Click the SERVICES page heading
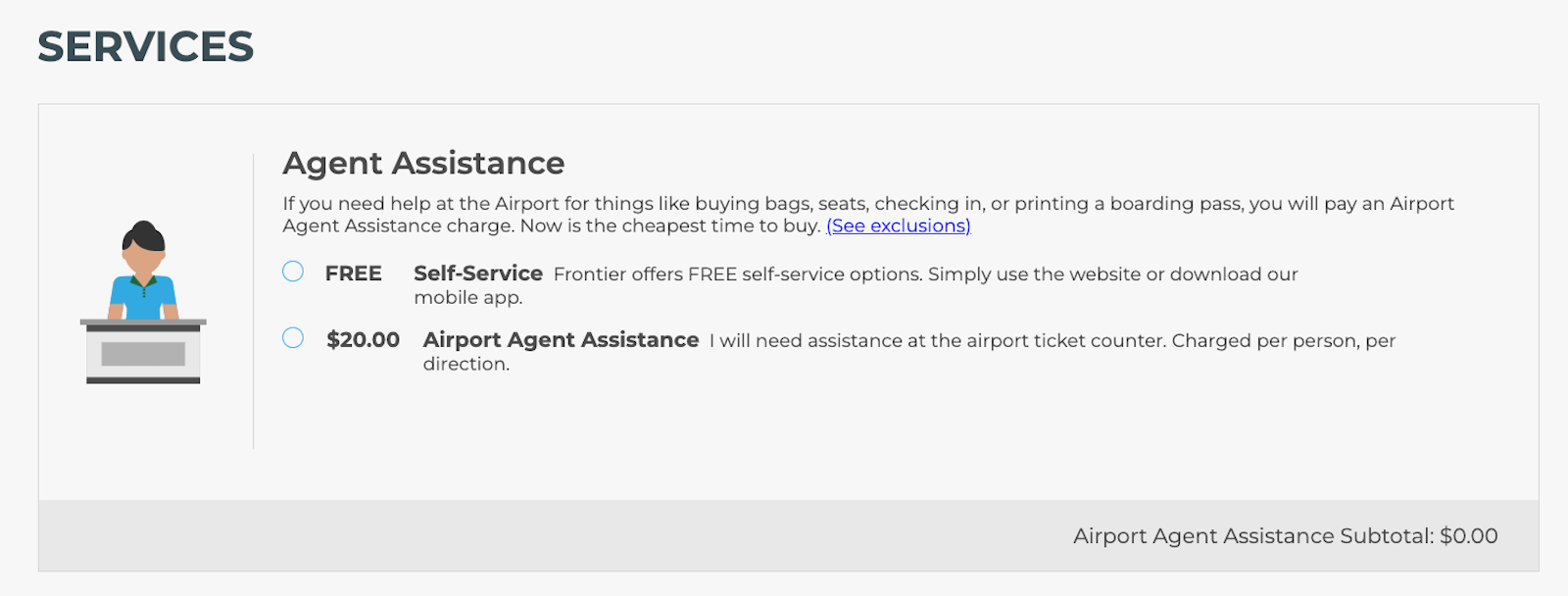Image resolution: width=1568 pixels, height=596 pixels. click(146, 47)
